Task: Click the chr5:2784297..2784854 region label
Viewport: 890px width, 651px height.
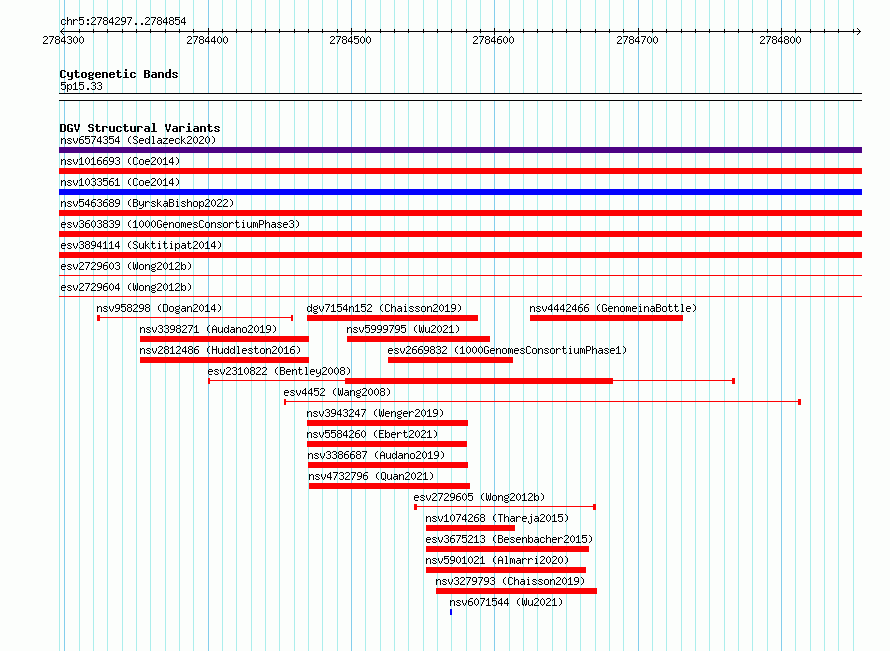Action: click(123, 21)
